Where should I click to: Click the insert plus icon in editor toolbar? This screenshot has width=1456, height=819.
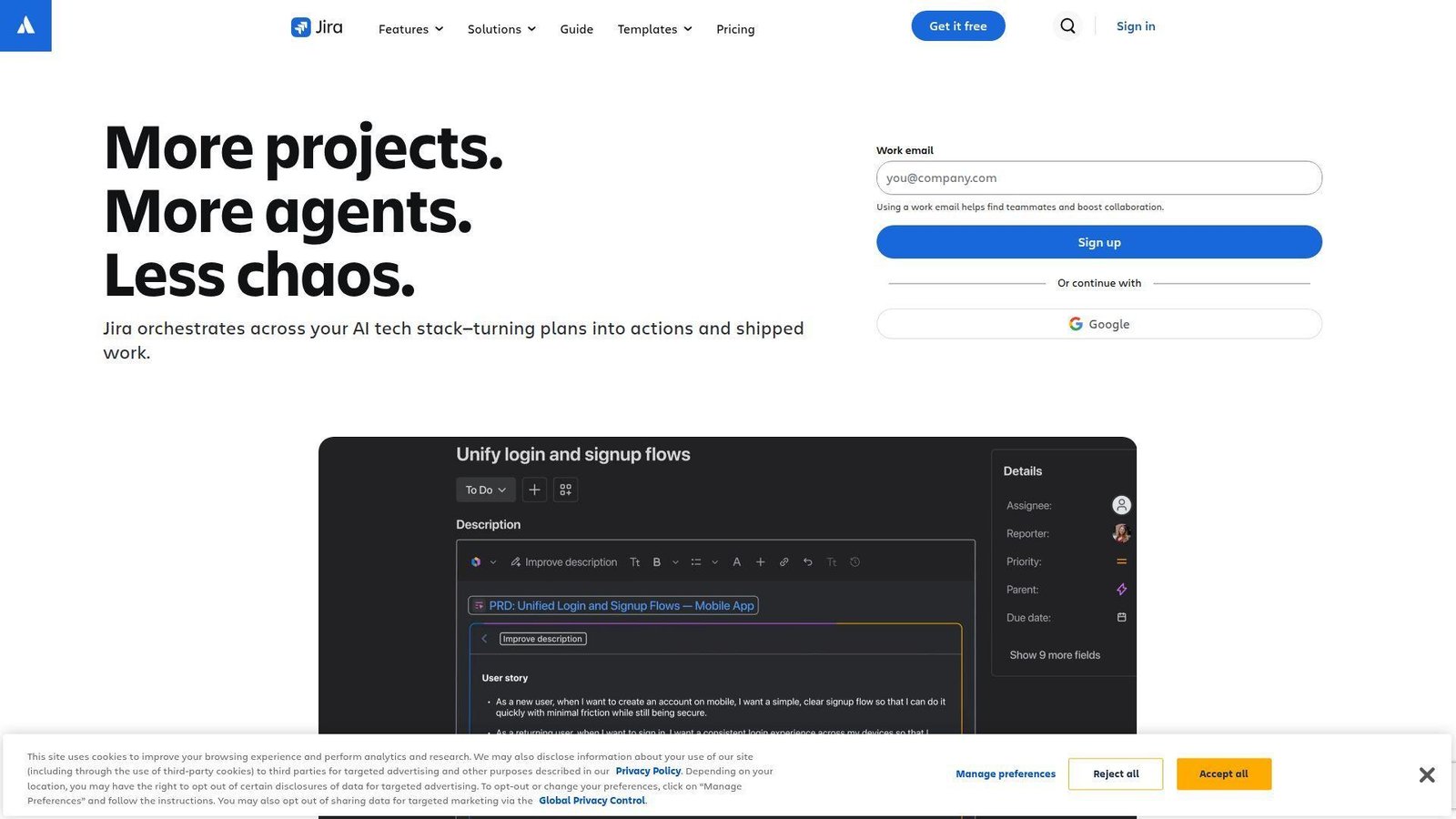click(761, 562)
